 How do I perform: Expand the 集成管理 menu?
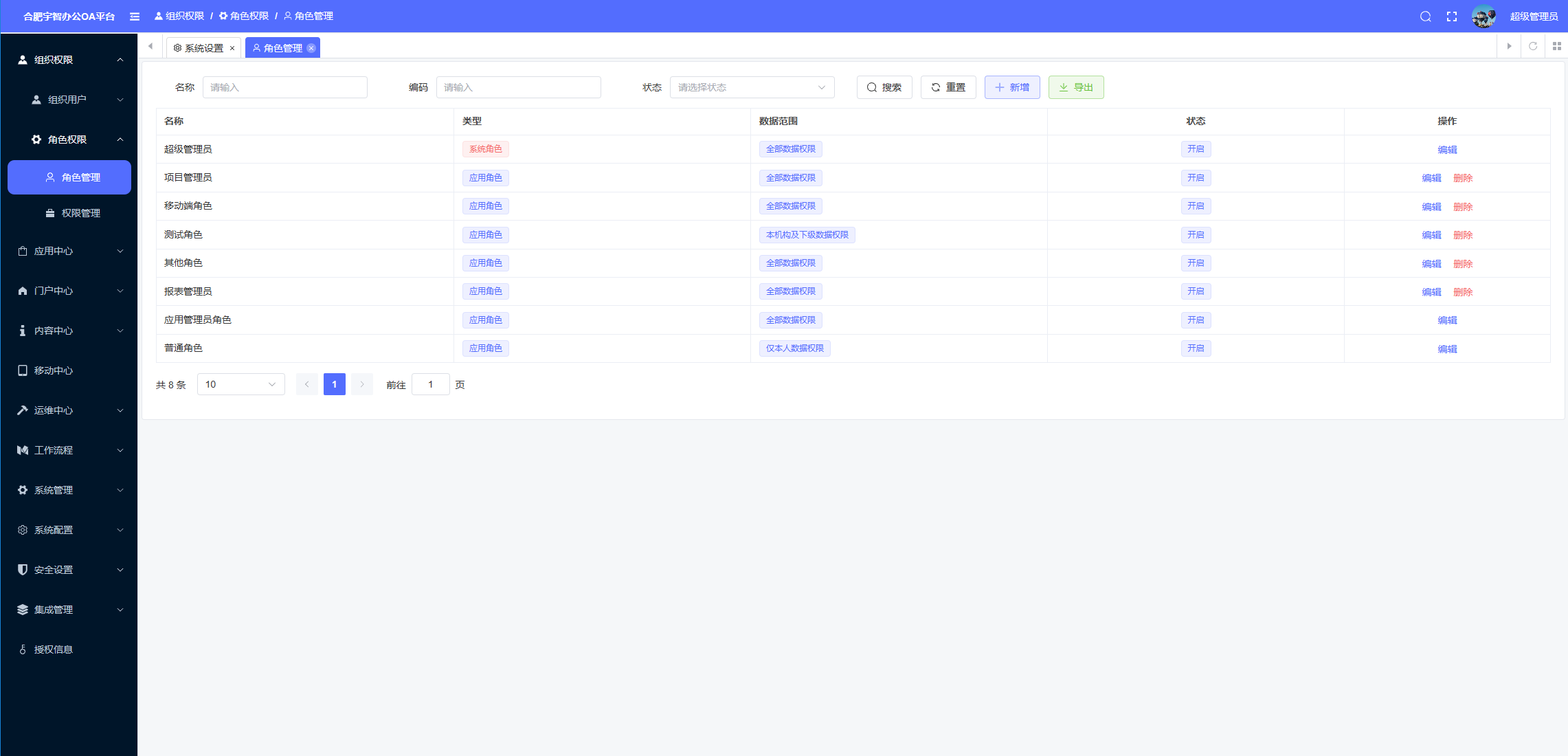coord(69,610)
